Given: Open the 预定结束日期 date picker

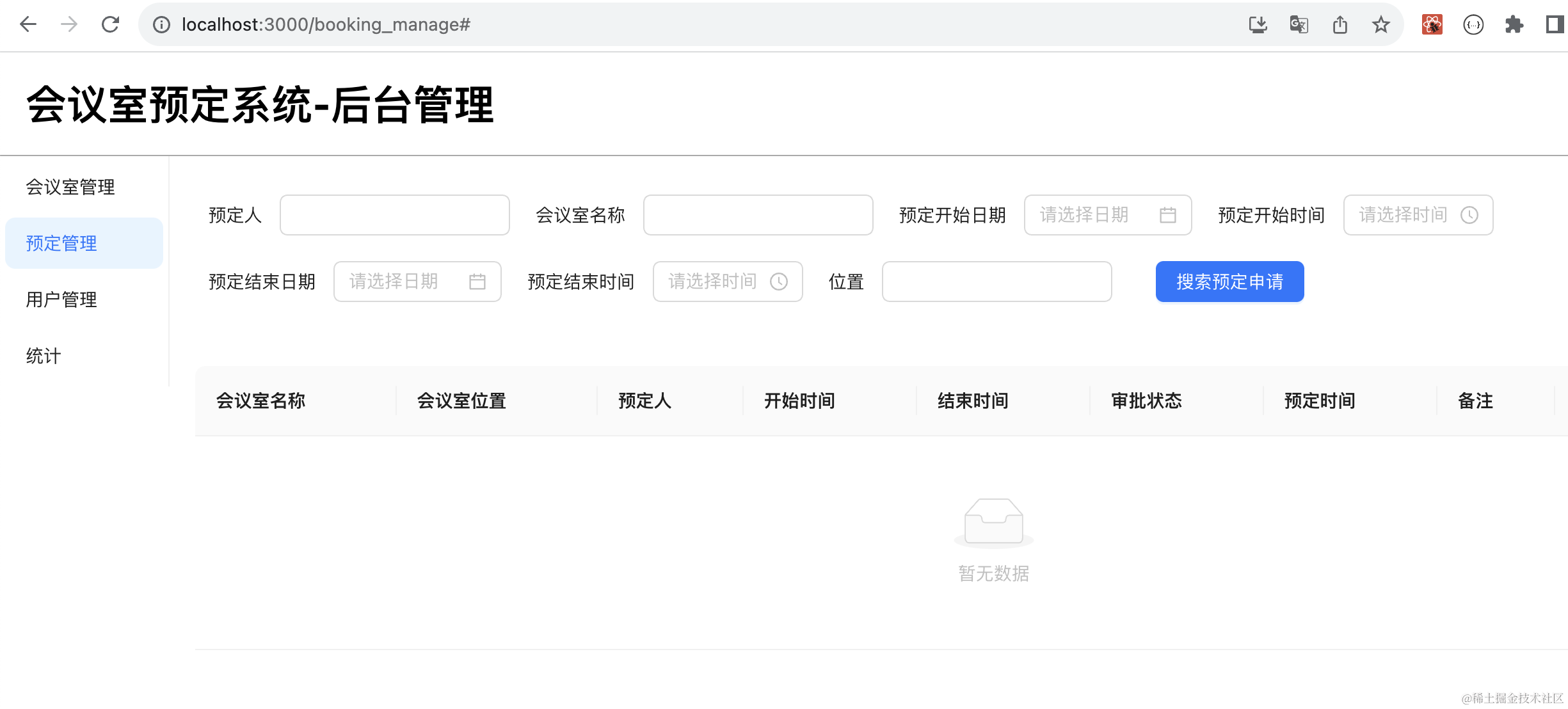Looking at the screenshot, I should pyautogui.click(x=417, y=282).
